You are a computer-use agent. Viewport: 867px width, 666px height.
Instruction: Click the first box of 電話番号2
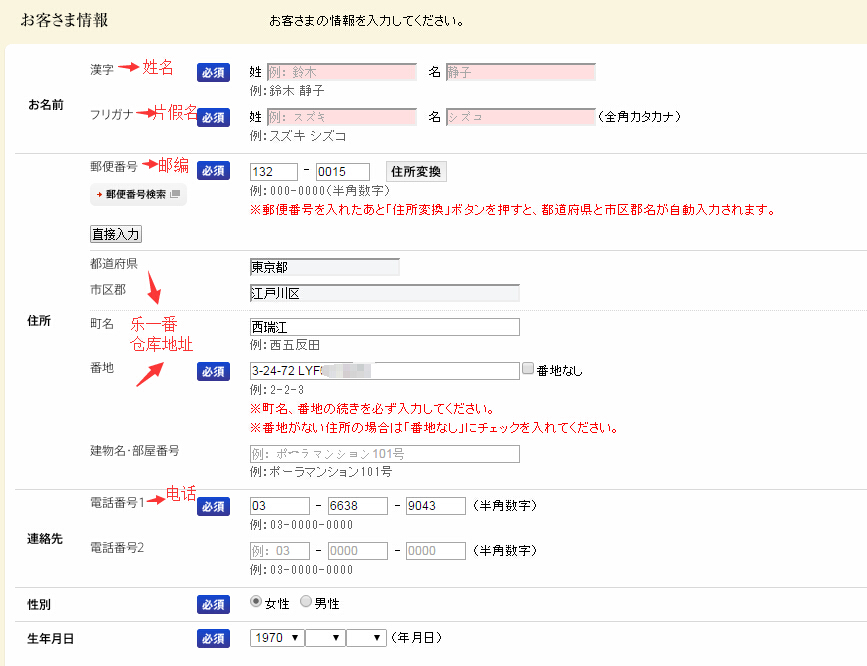(279, 551)
